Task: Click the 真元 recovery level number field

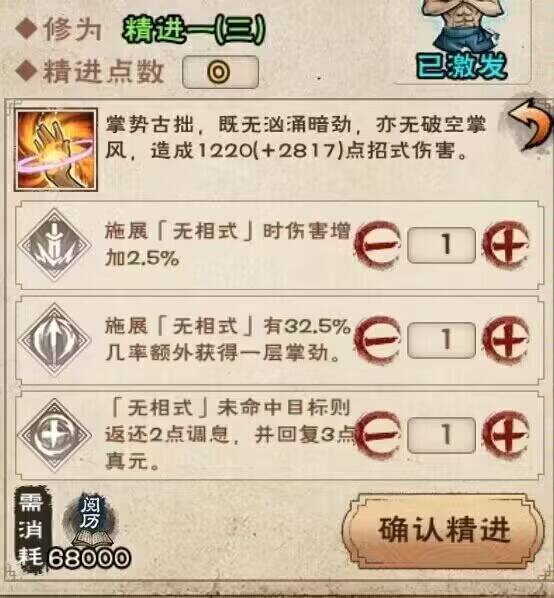Action: 442,435
